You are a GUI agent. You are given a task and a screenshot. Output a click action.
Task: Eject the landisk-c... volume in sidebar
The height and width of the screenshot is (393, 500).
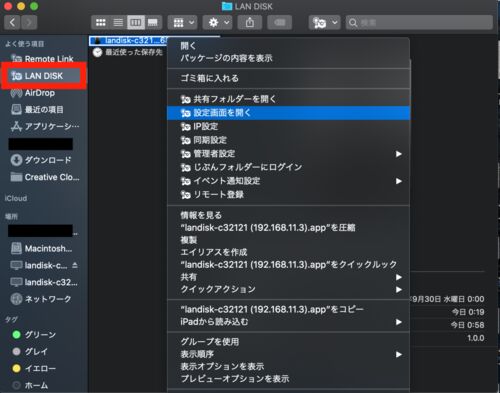click(x=75, y=265)
